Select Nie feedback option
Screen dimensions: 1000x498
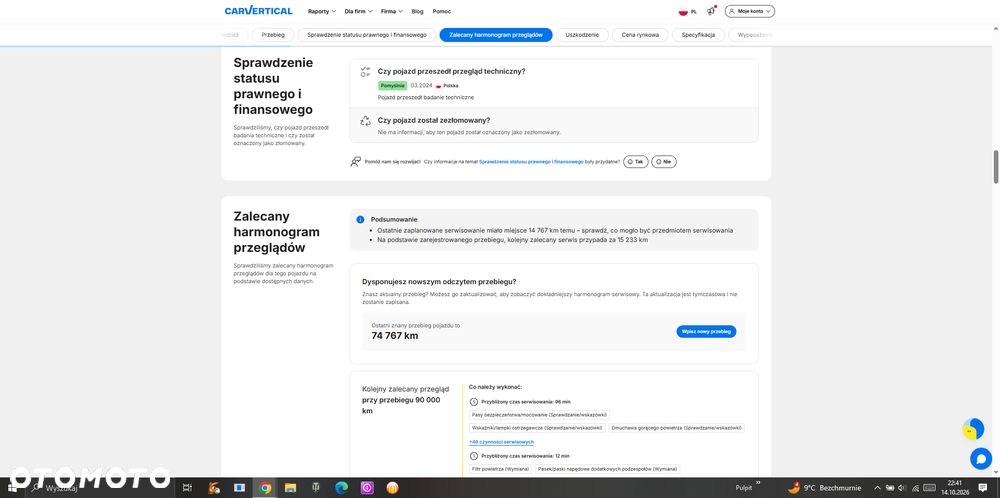[x=664, y=162]
